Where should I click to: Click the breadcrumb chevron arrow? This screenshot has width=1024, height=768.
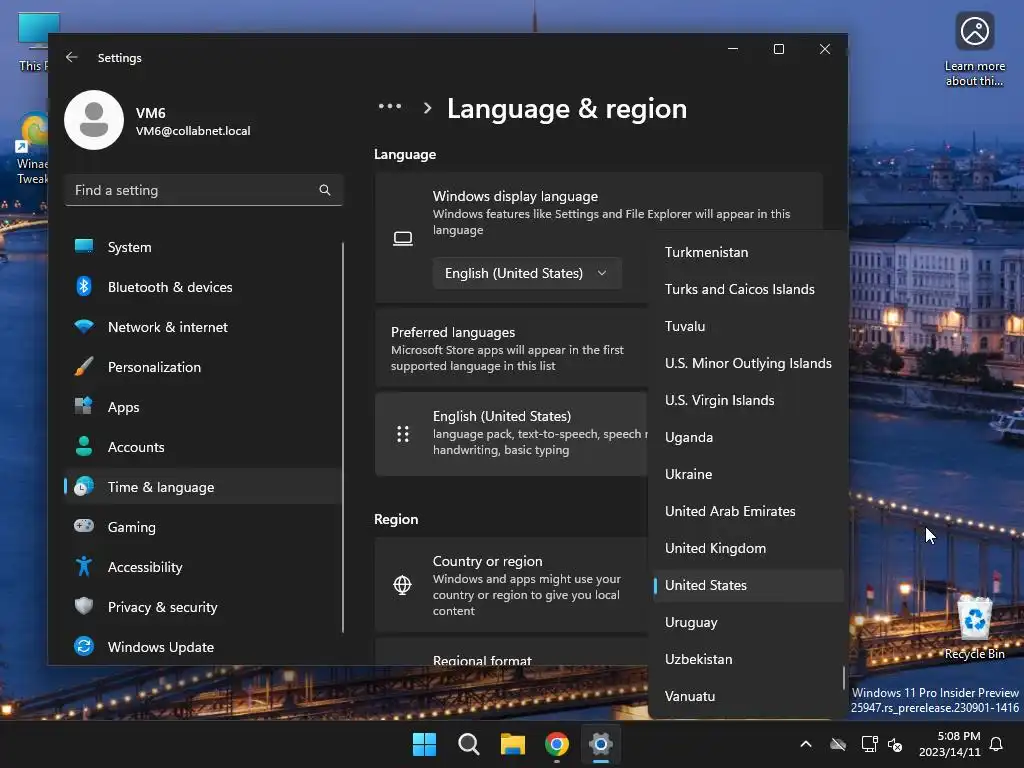(427, 108)
